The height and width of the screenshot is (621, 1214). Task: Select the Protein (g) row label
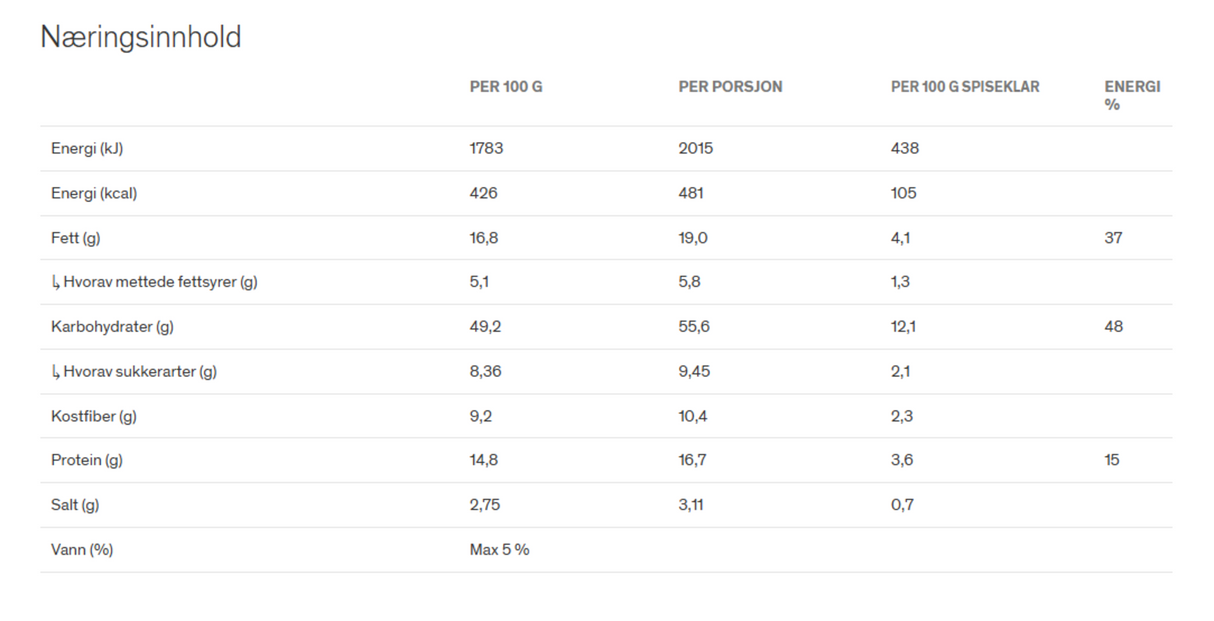pos(87,460)
